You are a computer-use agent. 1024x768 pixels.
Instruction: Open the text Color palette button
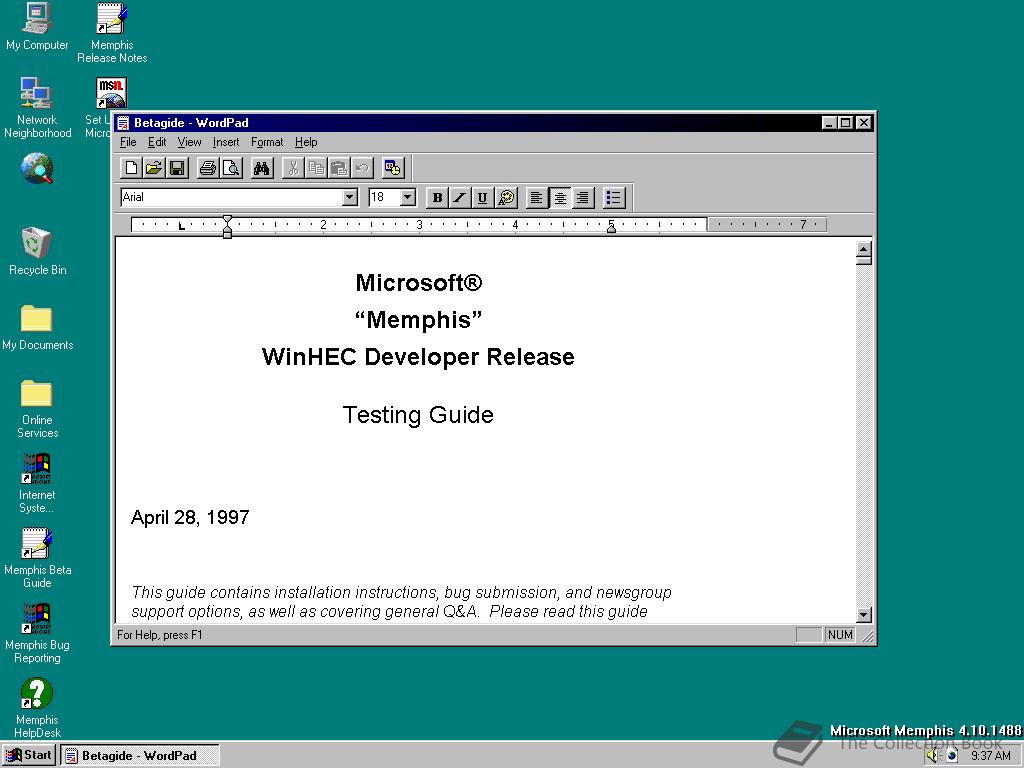[x=506, y=197]
